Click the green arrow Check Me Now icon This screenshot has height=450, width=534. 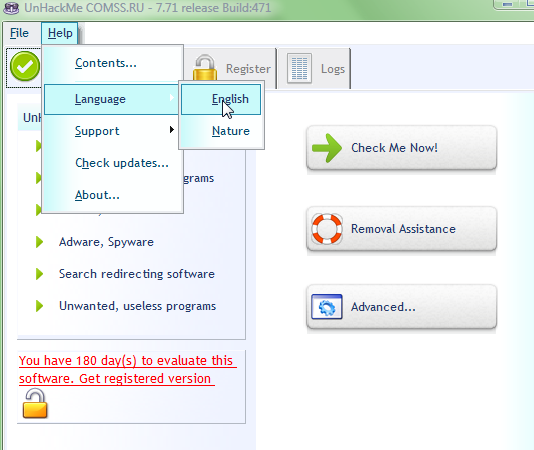327,148
